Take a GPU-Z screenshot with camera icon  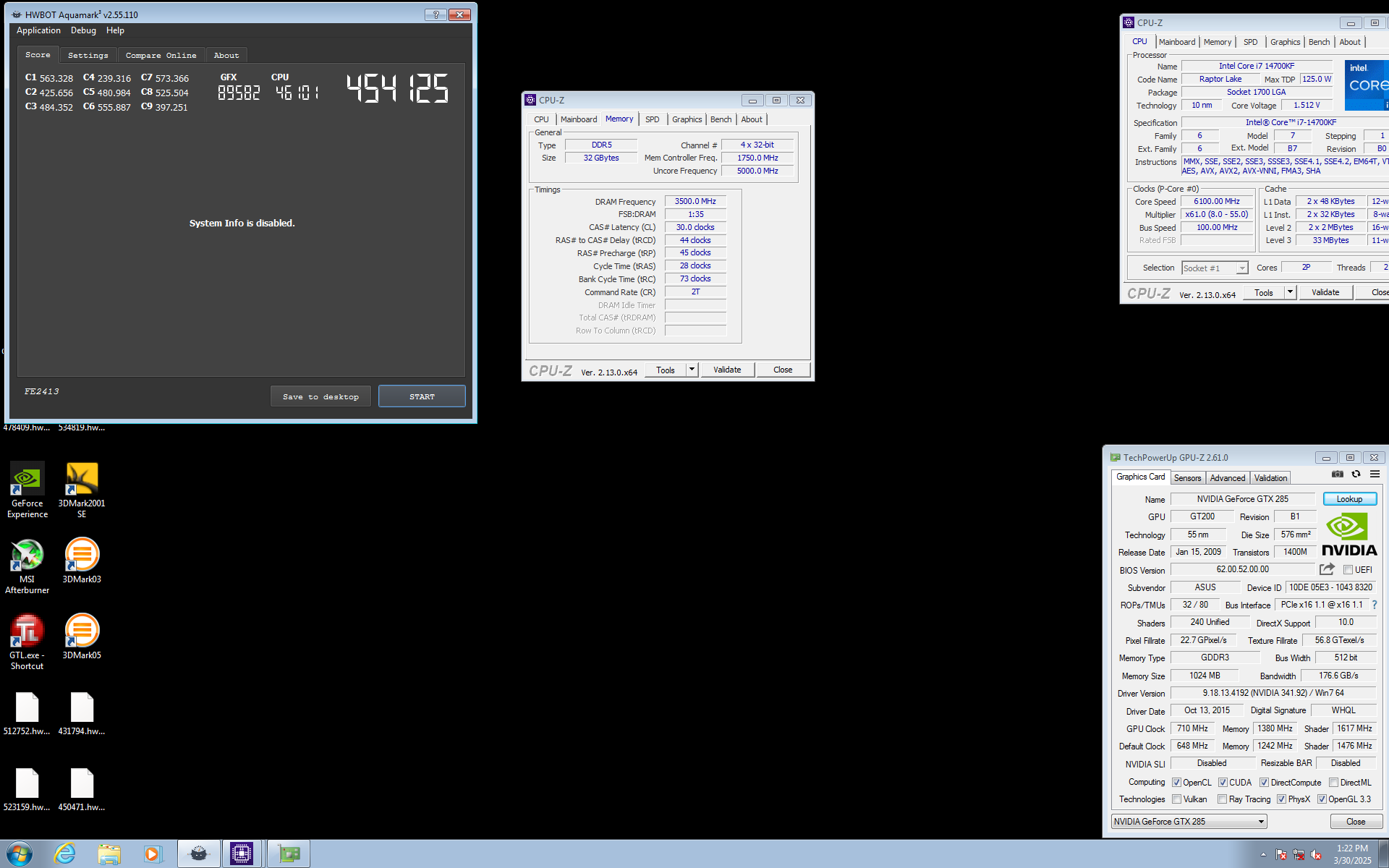(x=1338, y=474)
